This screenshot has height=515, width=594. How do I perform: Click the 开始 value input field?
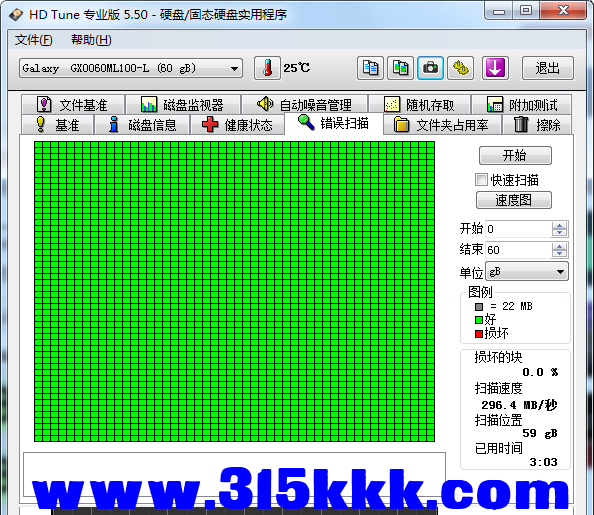click(x=518, y=229)
